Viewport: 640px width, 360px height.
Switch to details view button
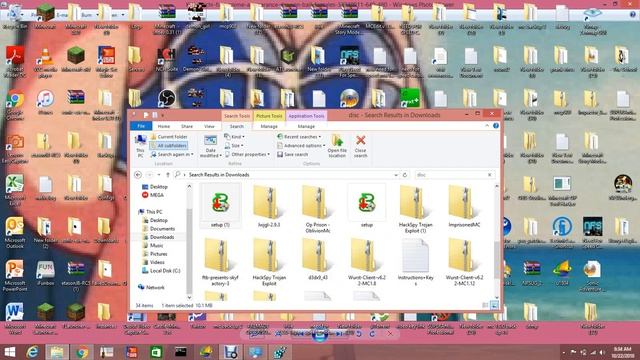click(485, 305)
